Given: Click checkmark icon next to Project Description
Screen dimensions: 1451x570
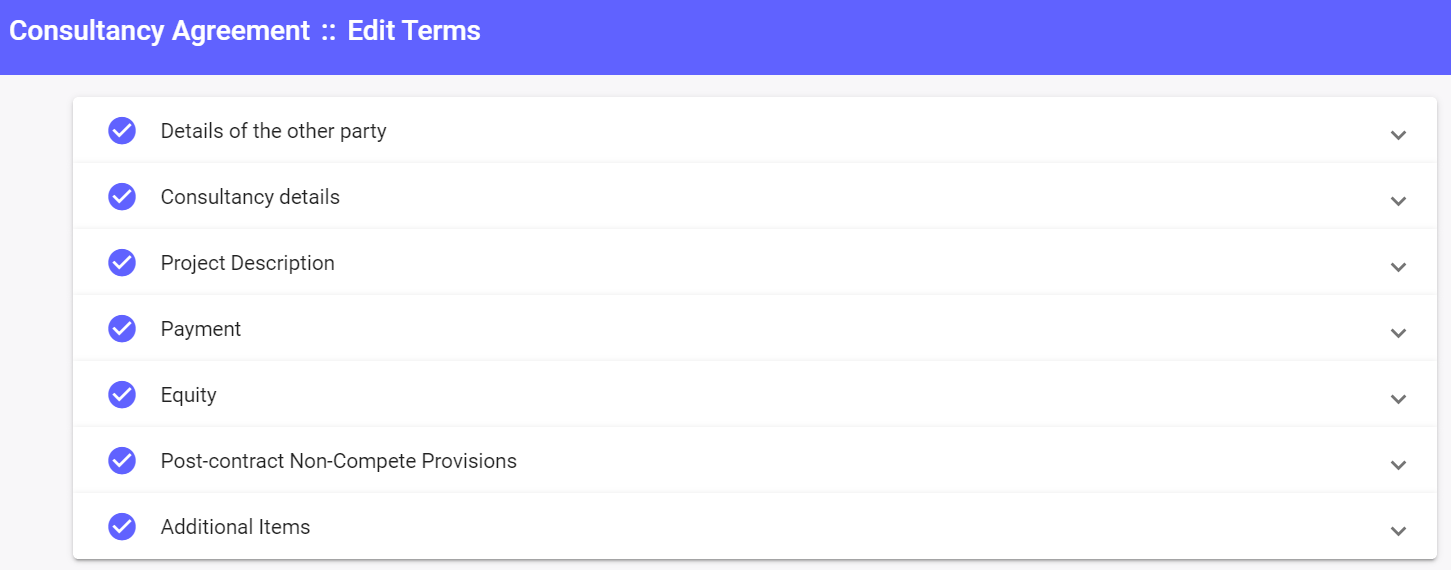Looking at the screenshot, I should (x=122, y=263).
